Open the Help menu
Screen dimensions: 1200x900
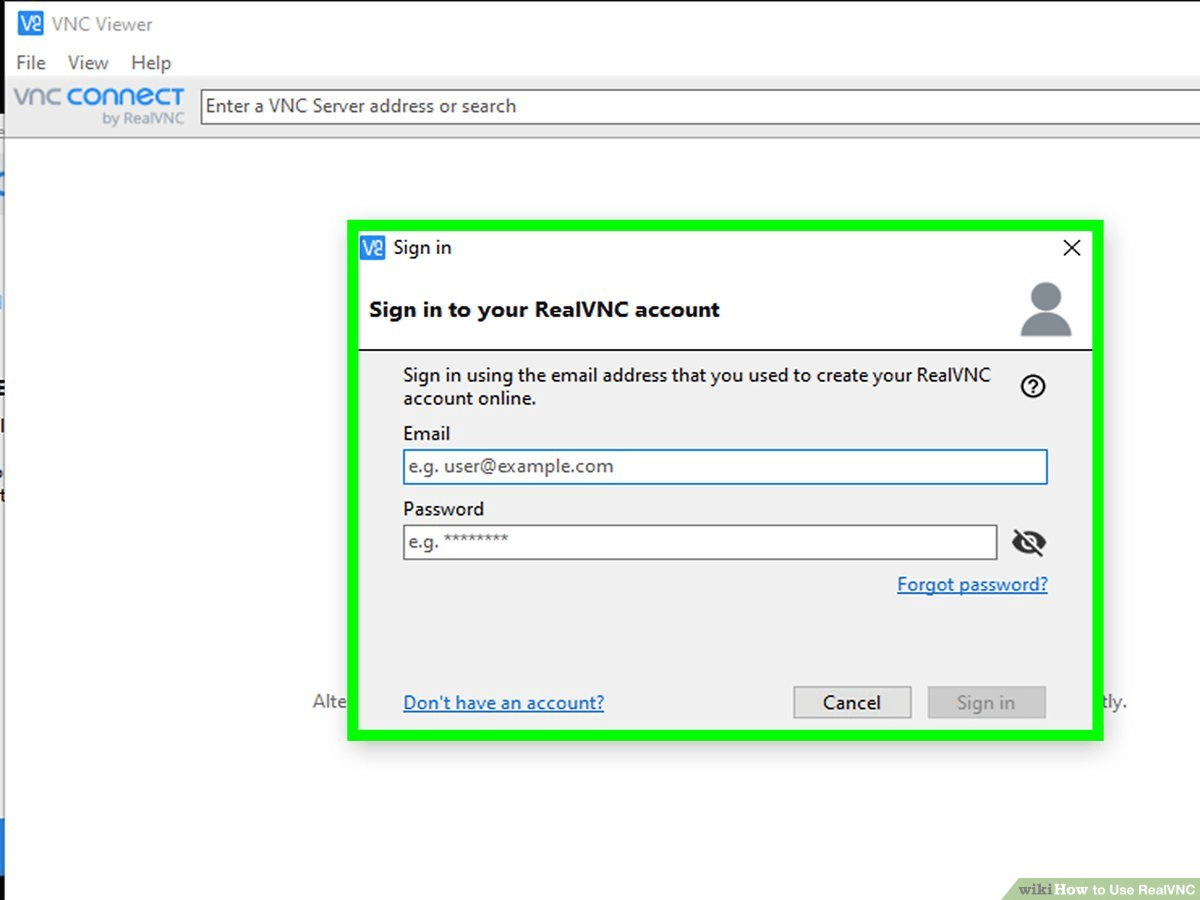point(151,62)
